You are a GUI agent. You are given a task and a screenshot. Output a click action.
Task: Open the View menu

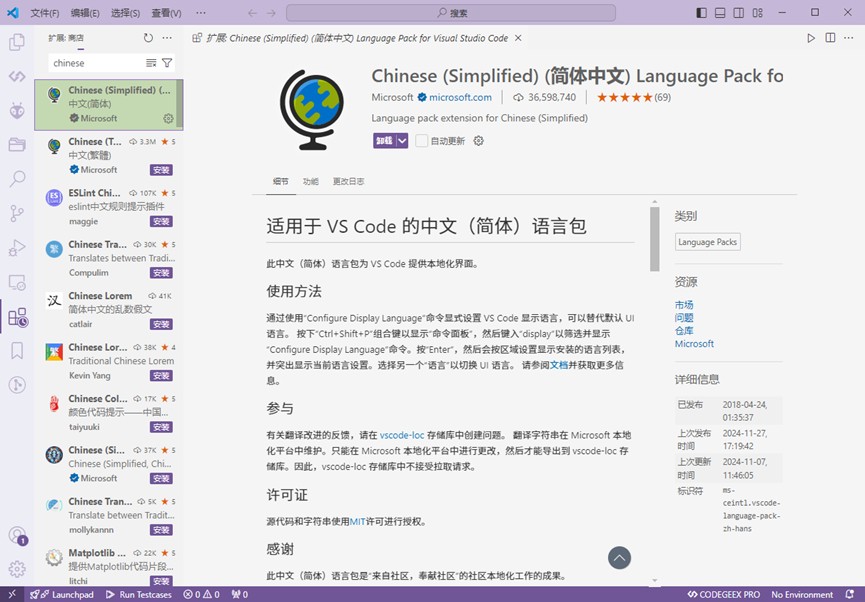tap(166, 13)
